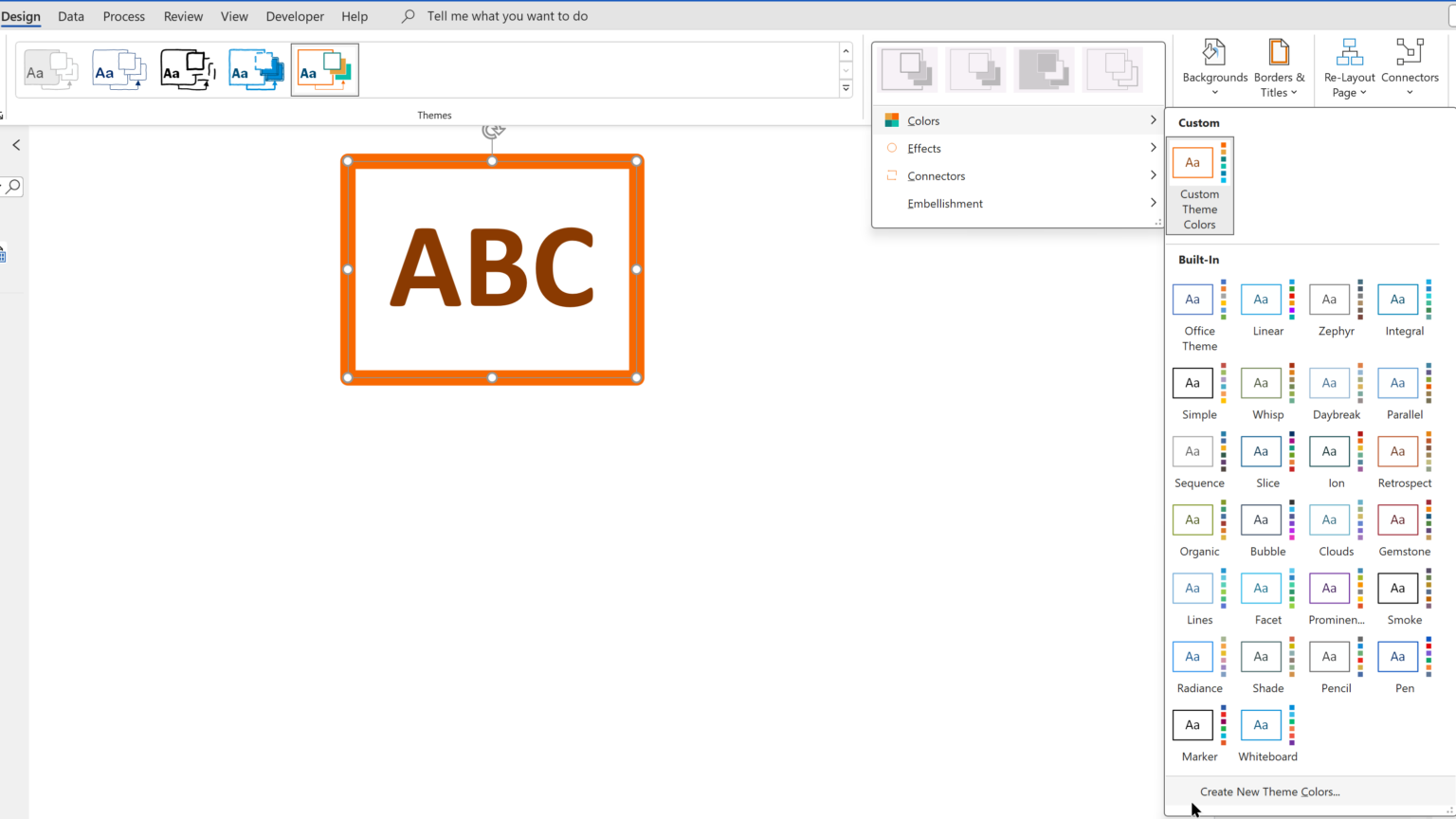Click the Effects circle icon in the variants menu
The width and height of the screenshot is (1456, 819).
click(x=892, y=148)
